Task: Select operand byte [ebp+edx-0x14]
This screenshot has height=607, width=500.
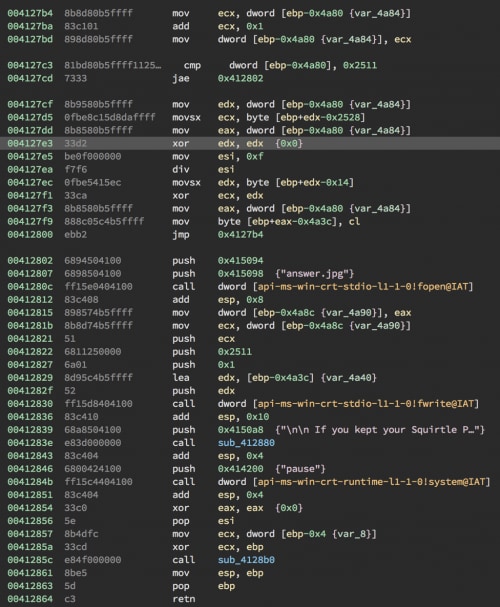Action: coord(300,182)
